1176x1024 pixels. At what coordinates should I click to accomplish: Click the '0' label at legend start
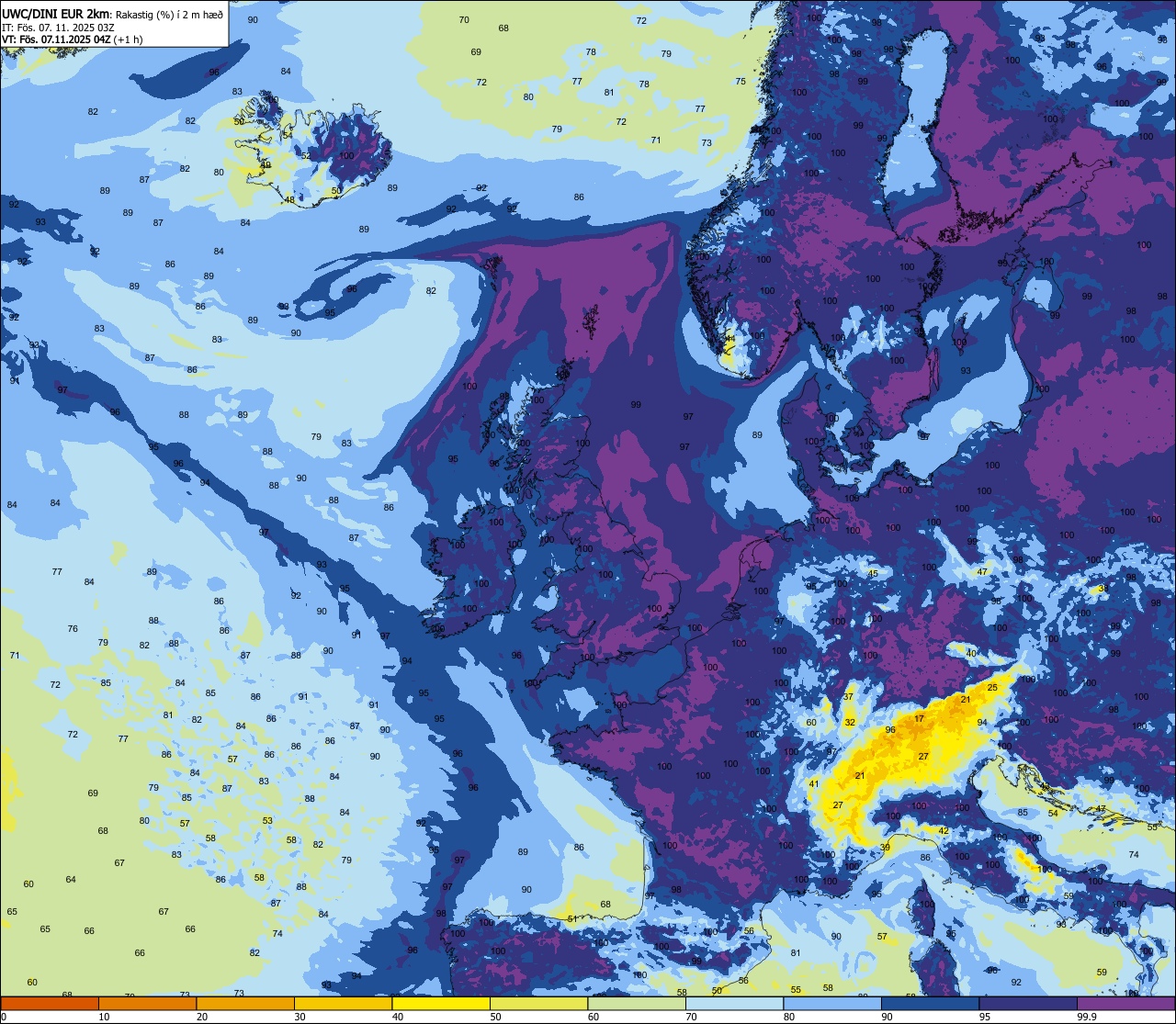click(4, 1017)
